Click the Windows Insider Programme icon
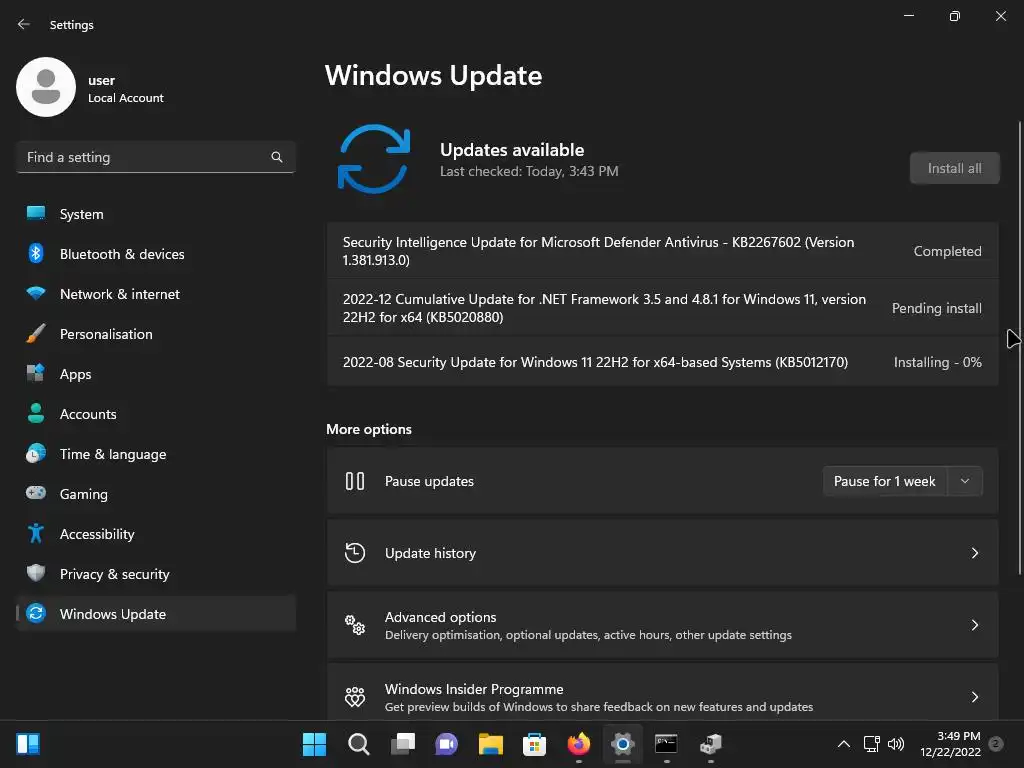The width and height of the screenshot is (1024, 768). [355, 697]
